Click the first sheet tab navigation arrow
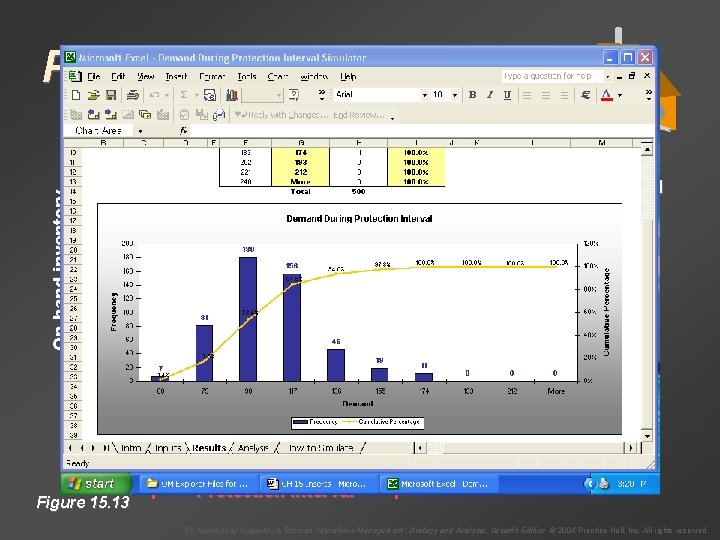The height and width of the screenshot is (540, 720). pos(70,448)
